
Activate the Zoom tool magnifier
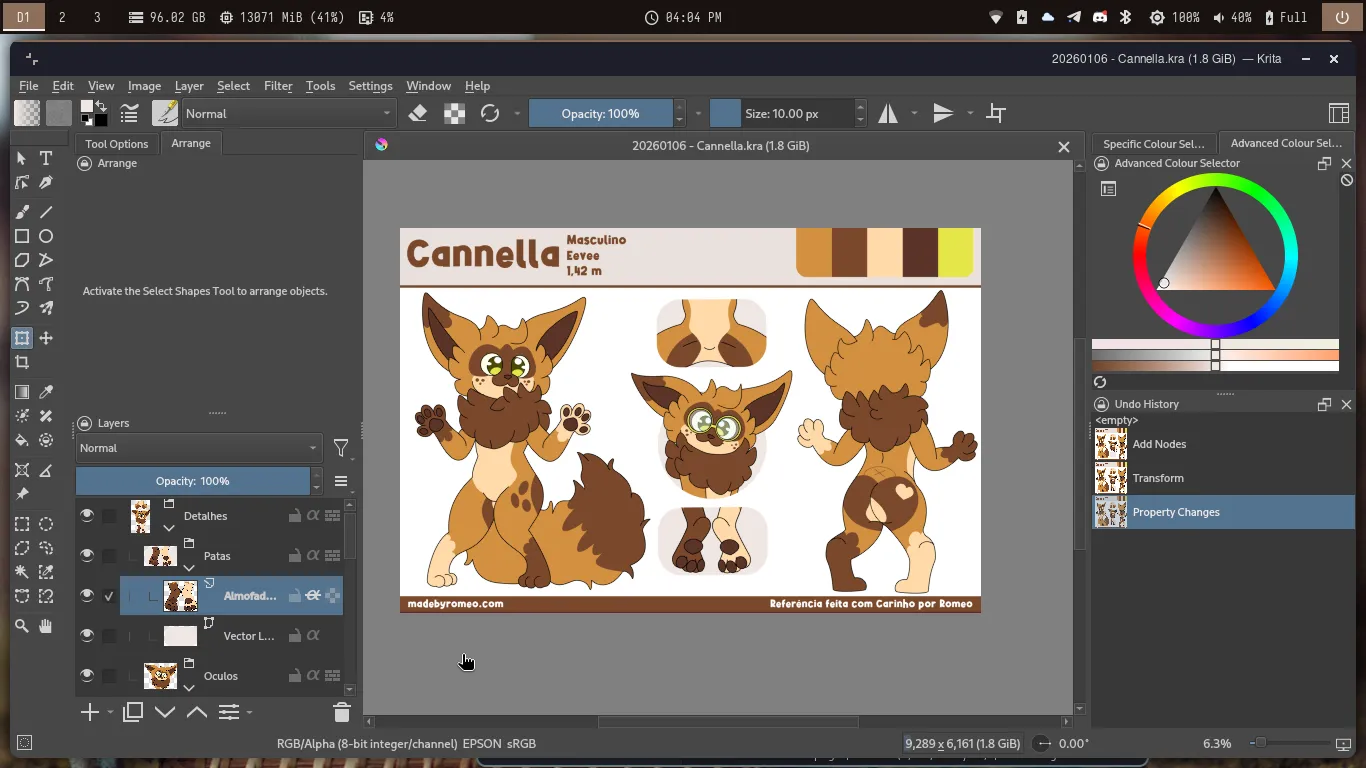(x=22, y=626)
